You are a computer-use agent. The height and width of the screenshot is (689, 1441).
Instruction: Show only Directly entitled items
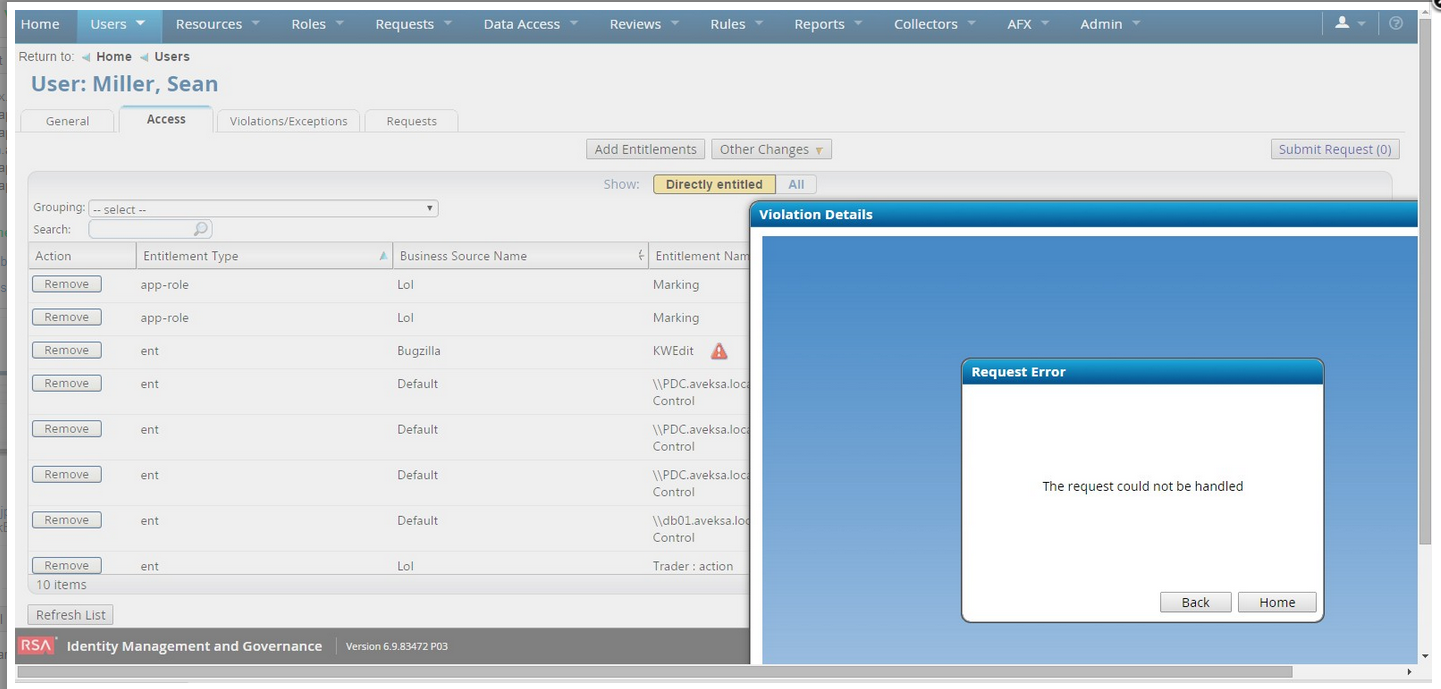(x=714, y=184)
